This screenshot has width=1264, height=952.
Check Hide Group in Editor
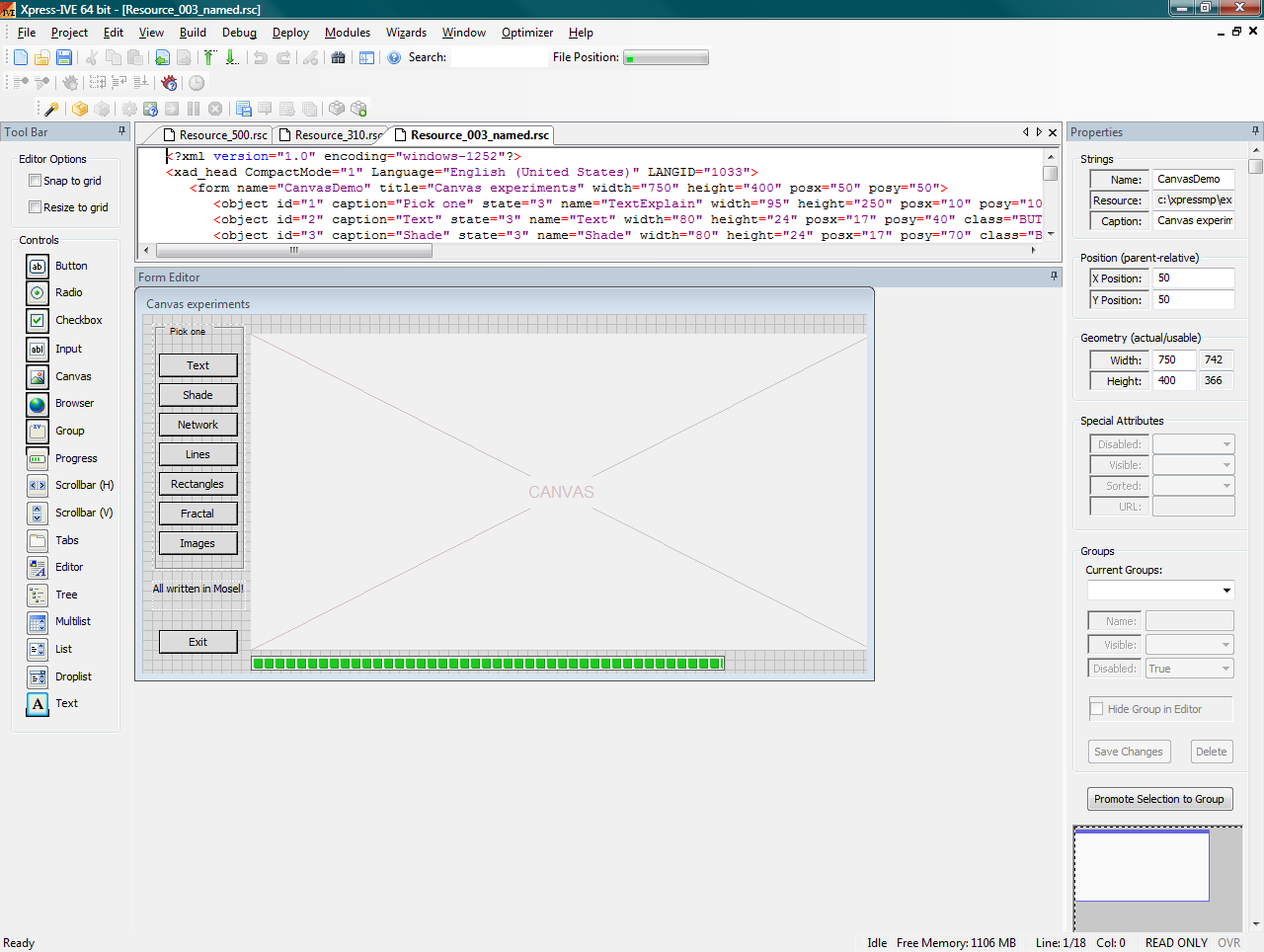(1097, 709)
